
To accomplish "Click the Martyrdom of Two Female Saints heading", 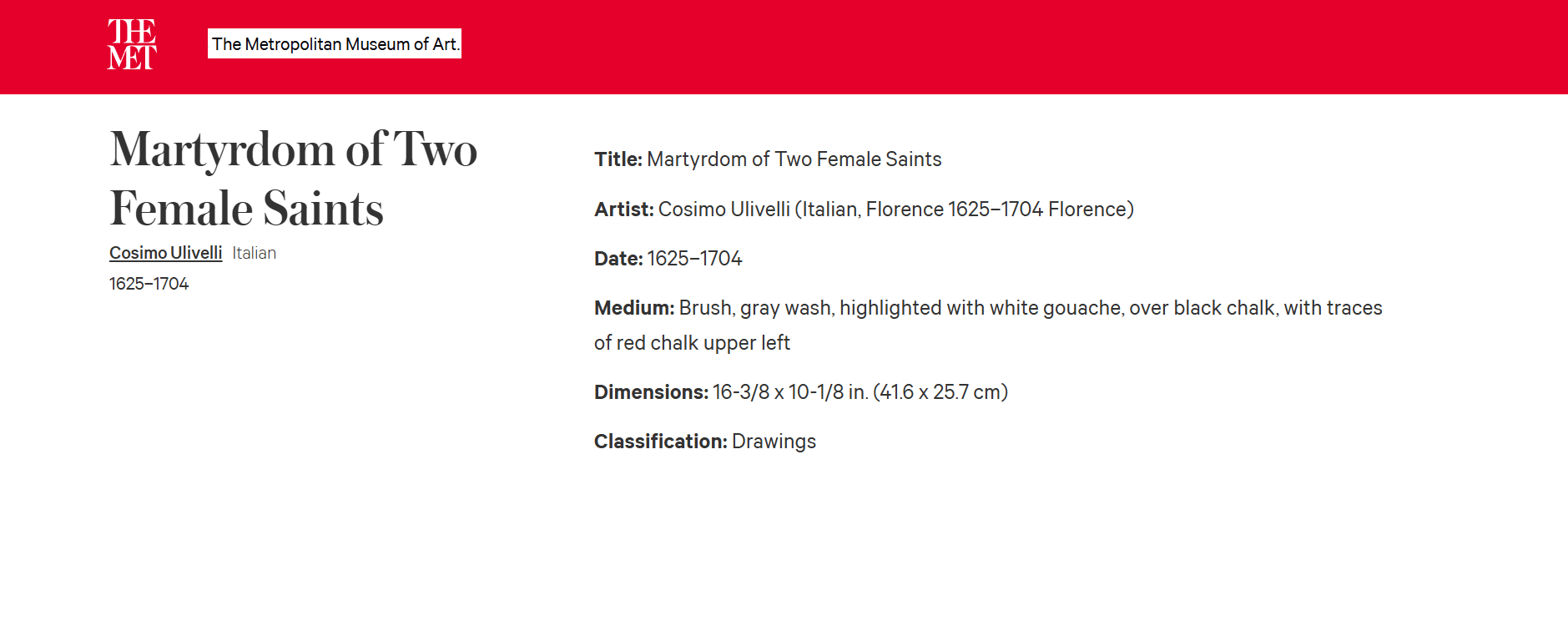I will tap(292, 178).
